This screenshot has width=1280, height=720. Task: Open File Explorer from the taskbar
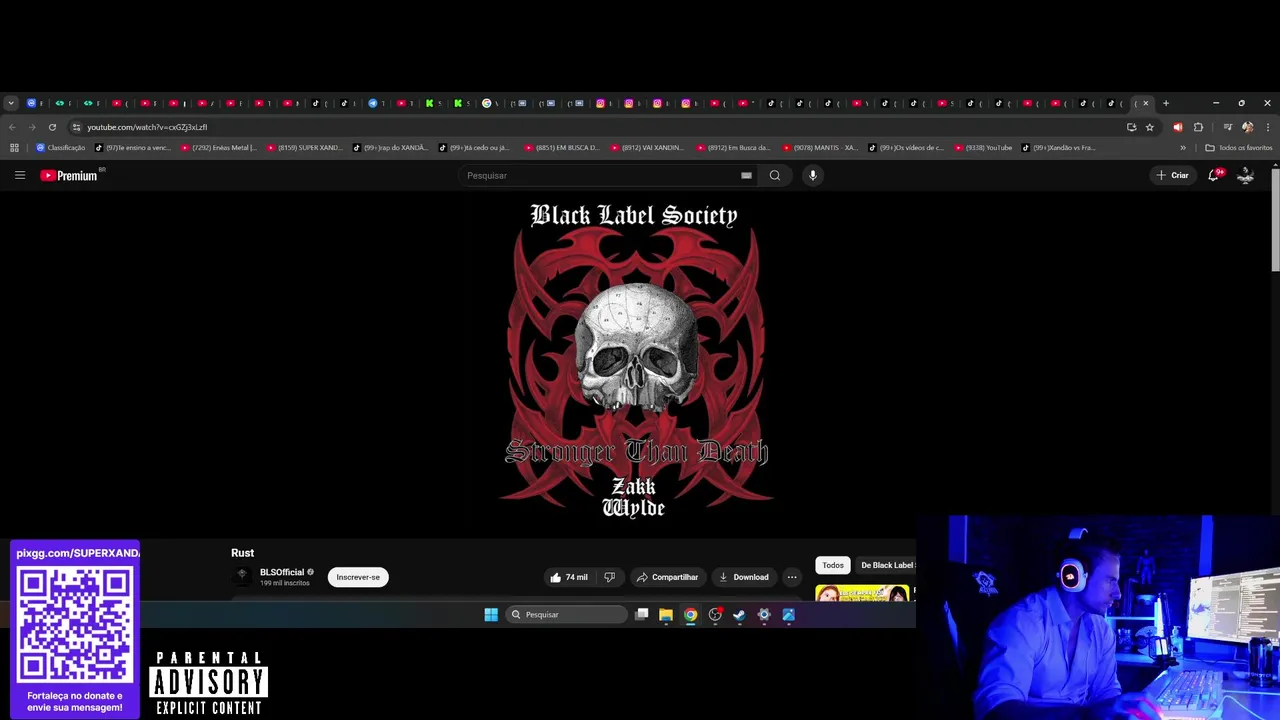[x=666, y=615]
